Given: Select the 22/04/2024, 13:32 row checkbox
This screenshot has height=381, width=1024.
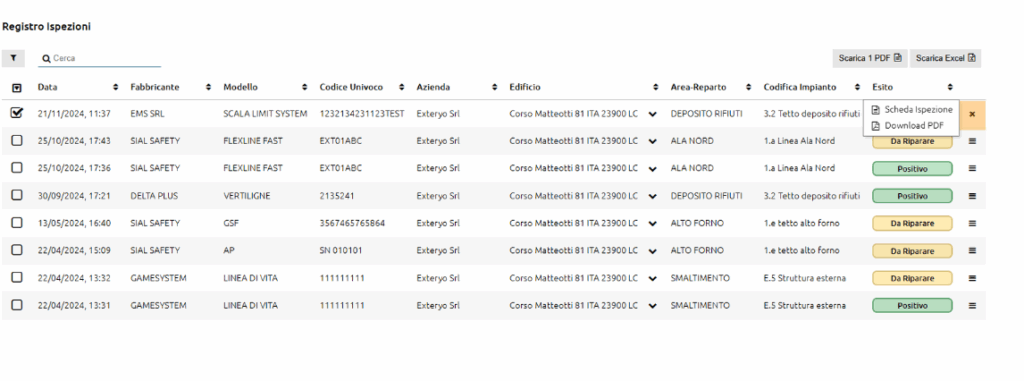Looking at the screenshot, I should (x=17, y=278).
